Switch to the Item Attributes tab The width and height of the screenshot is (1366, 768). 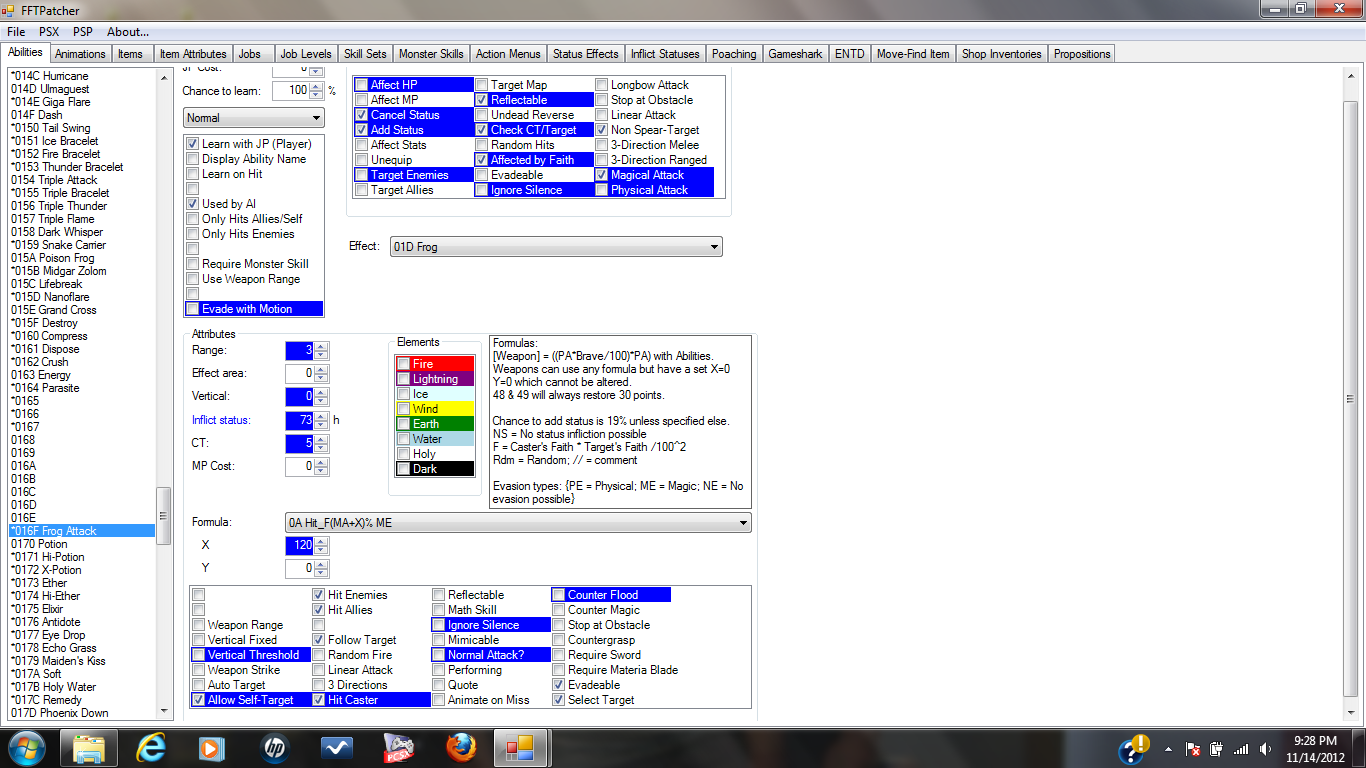pos(193,54)
